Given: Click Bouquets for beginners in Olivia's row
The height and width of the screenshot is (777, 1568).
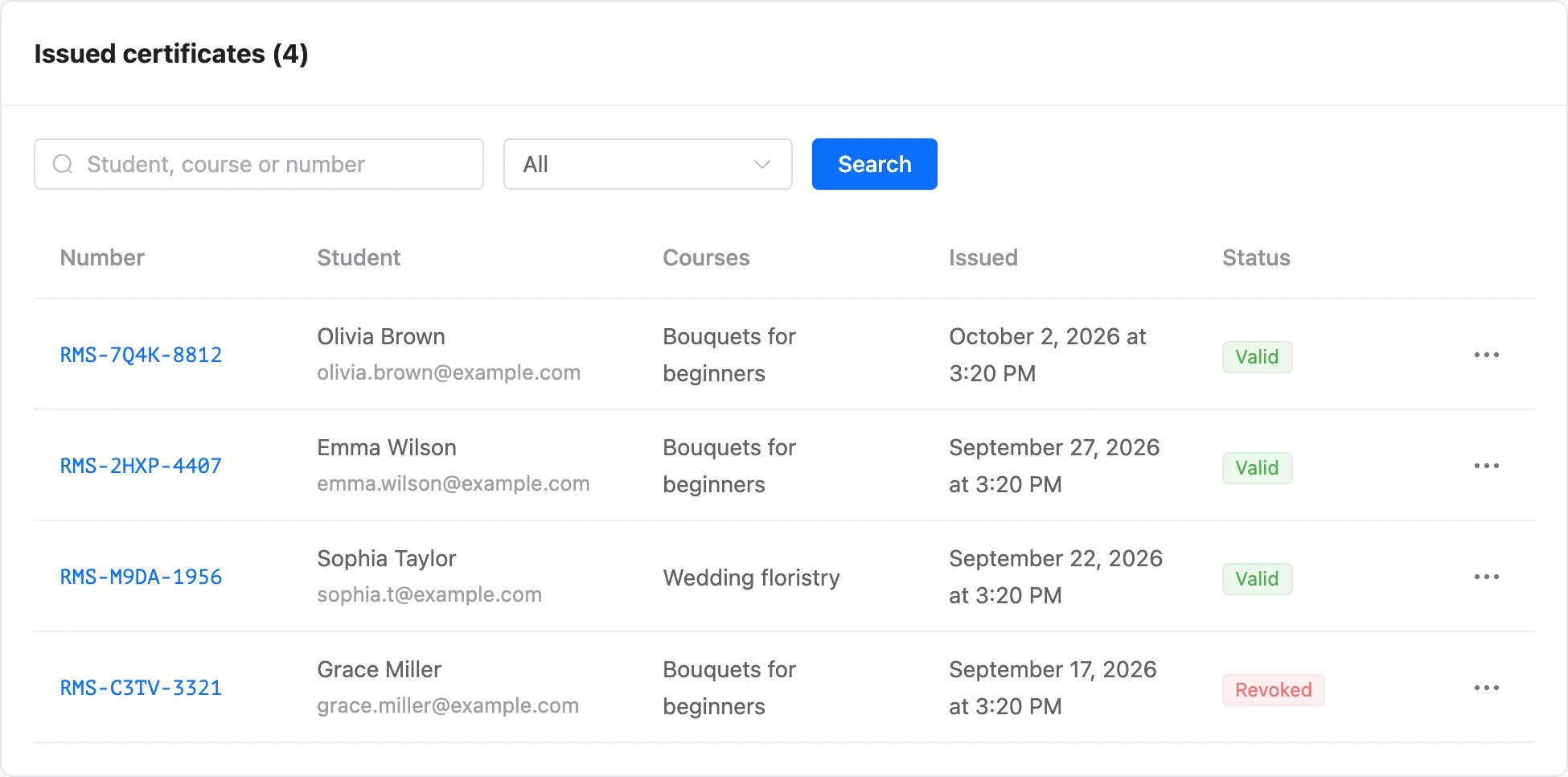Looking at the screenshot, I should 729,355.
